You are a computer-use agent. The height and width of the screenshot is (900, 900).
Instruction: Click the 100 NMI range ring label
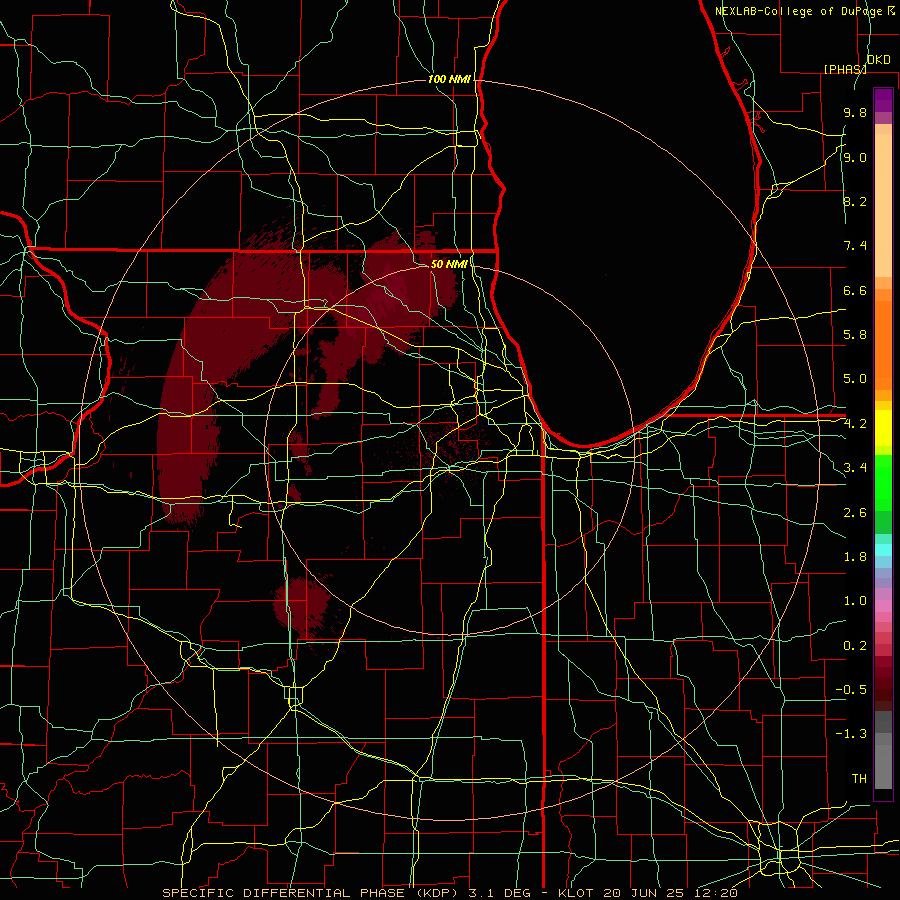[x=449, y=79]
